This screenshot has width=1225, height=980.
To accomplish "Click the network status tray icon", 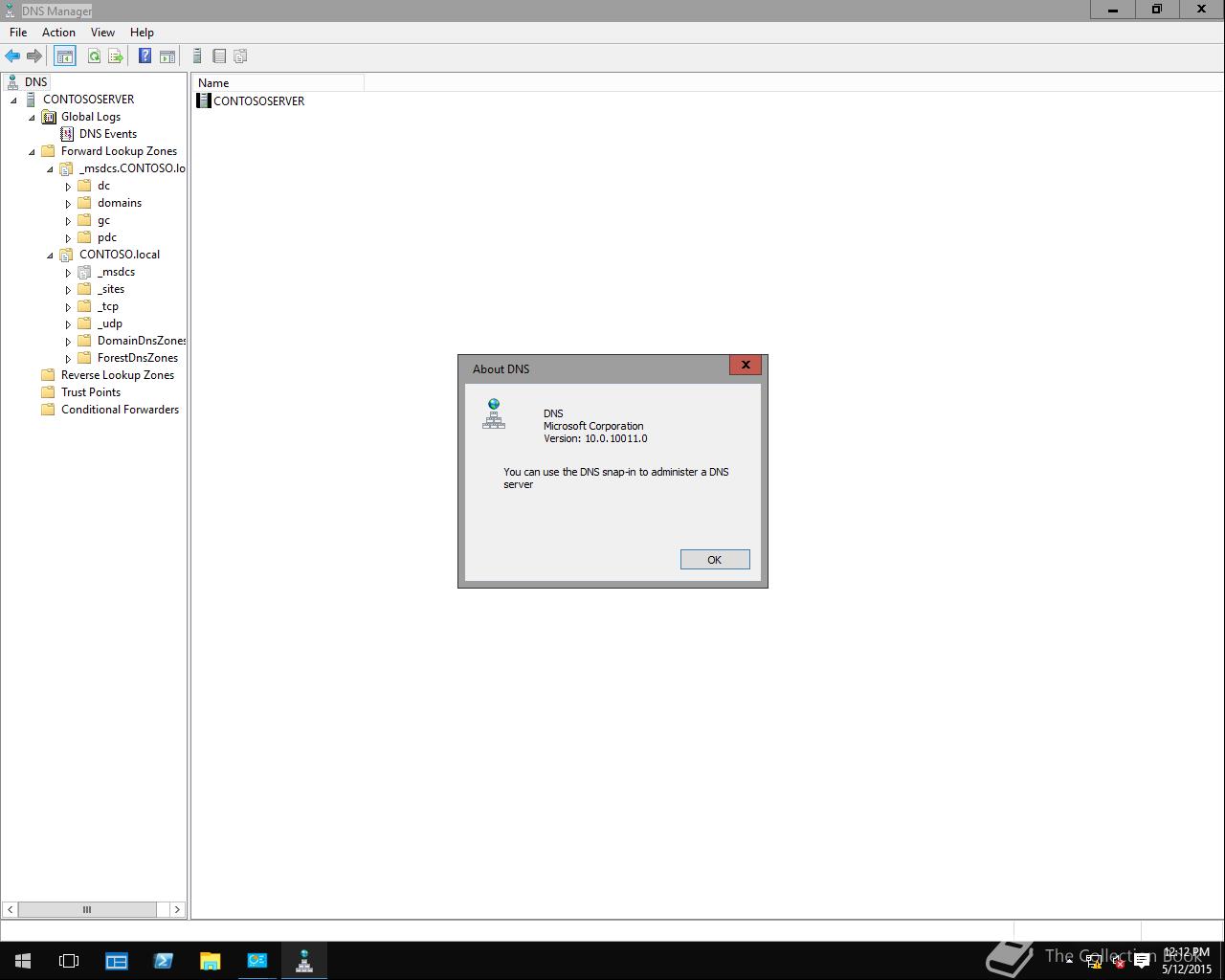I will [1093, 962].
